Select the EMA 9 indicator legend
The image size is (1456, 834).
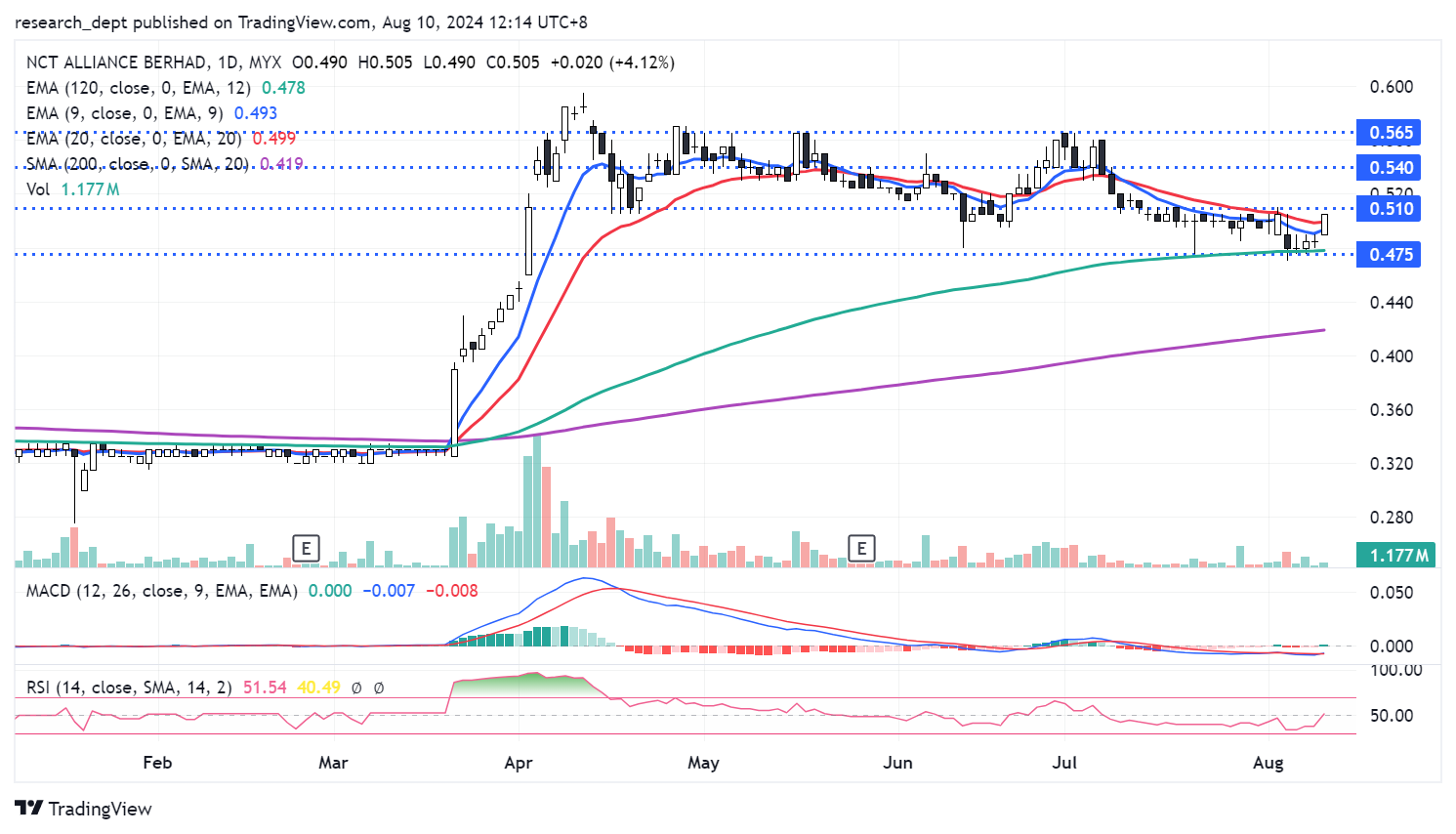pos(124,113)
